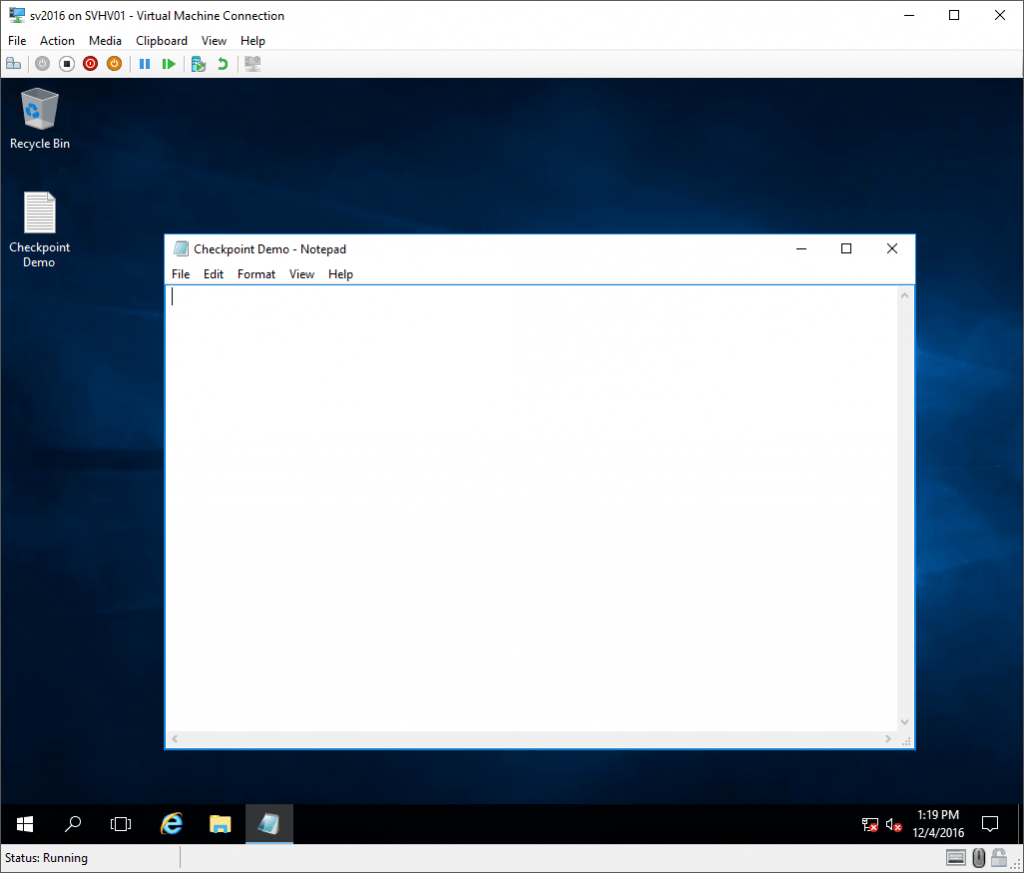Click the Status: Running text
The image size is (1024, 873).
(46, 858)
